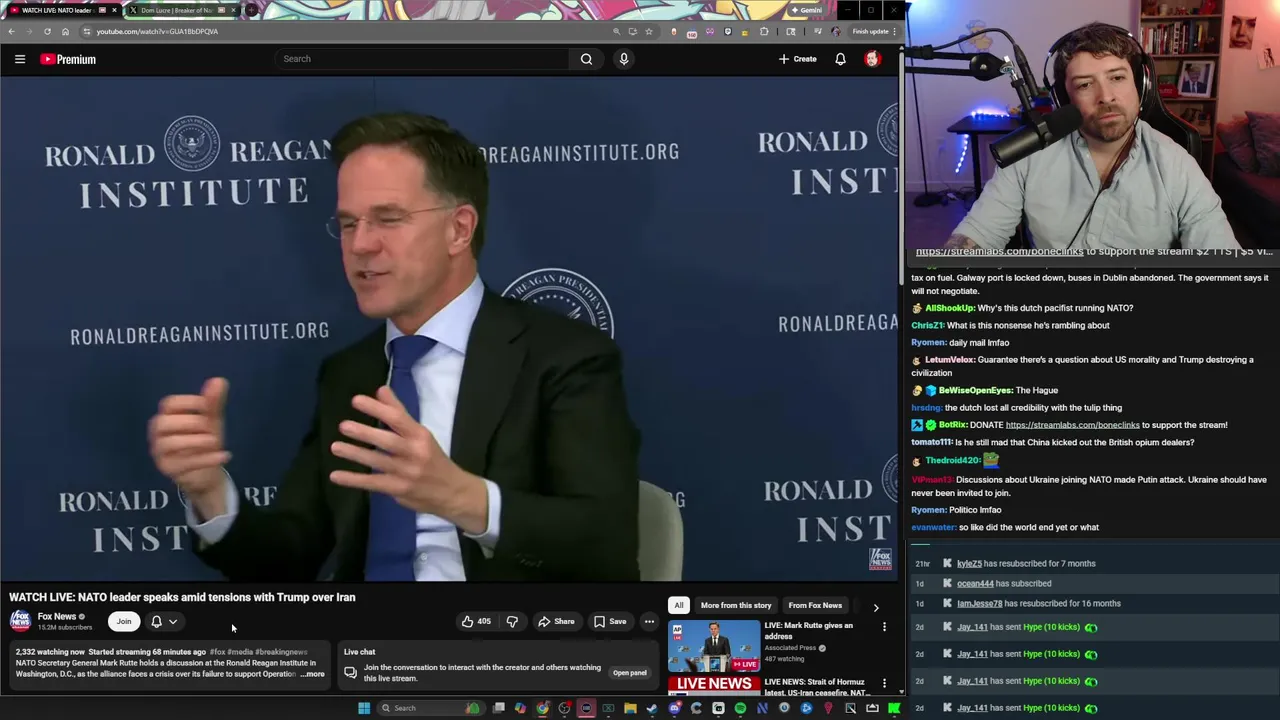
Task: Focus the YouTube search field
Action: [x=423, y=59]
